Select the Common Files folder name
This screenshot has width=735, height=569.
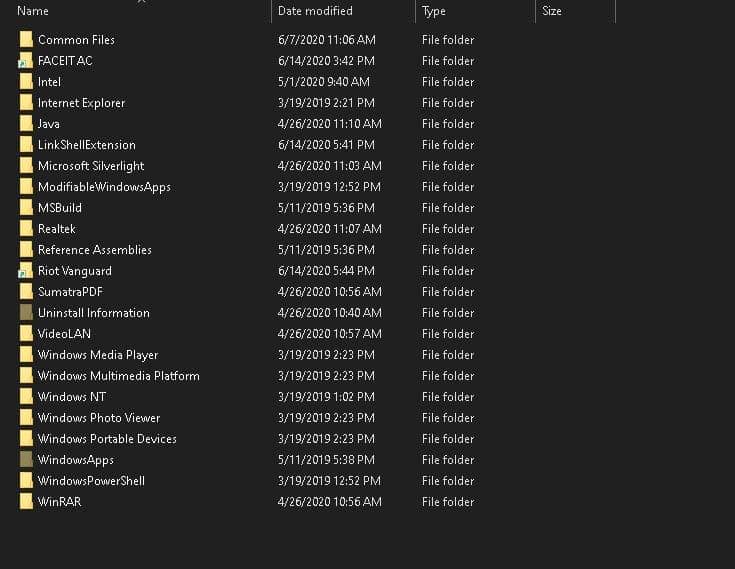point(76,40)
